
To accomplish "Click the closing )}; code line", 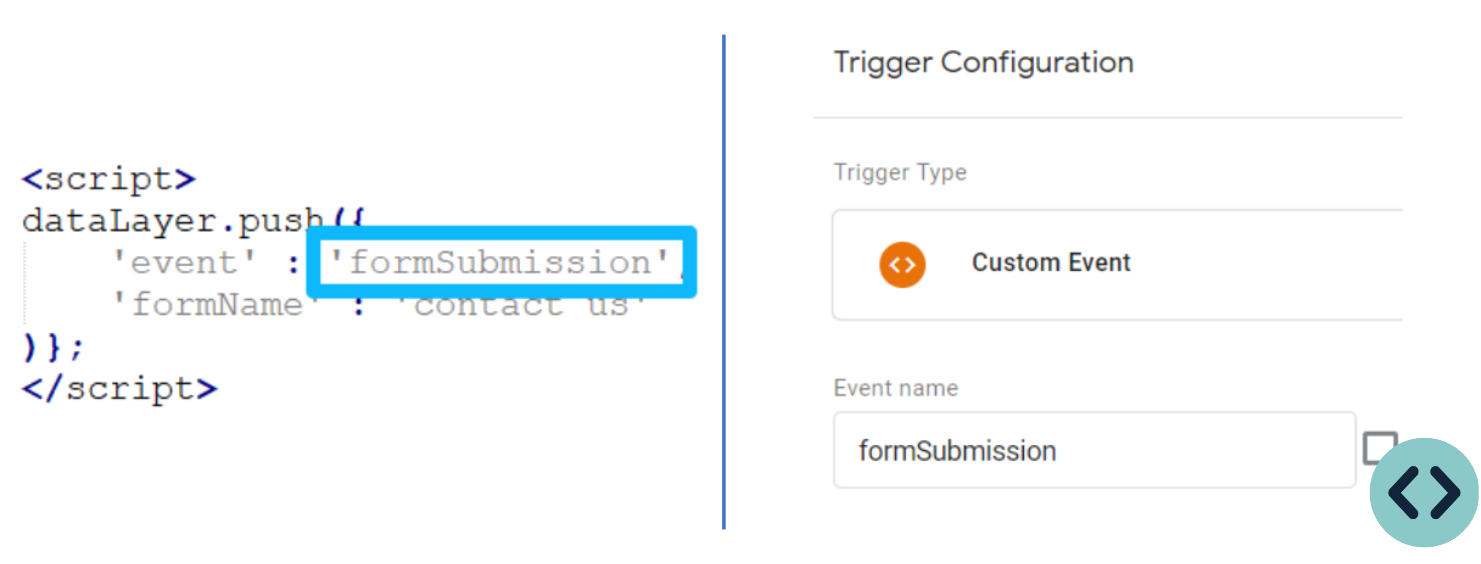I will coord(54,347).
